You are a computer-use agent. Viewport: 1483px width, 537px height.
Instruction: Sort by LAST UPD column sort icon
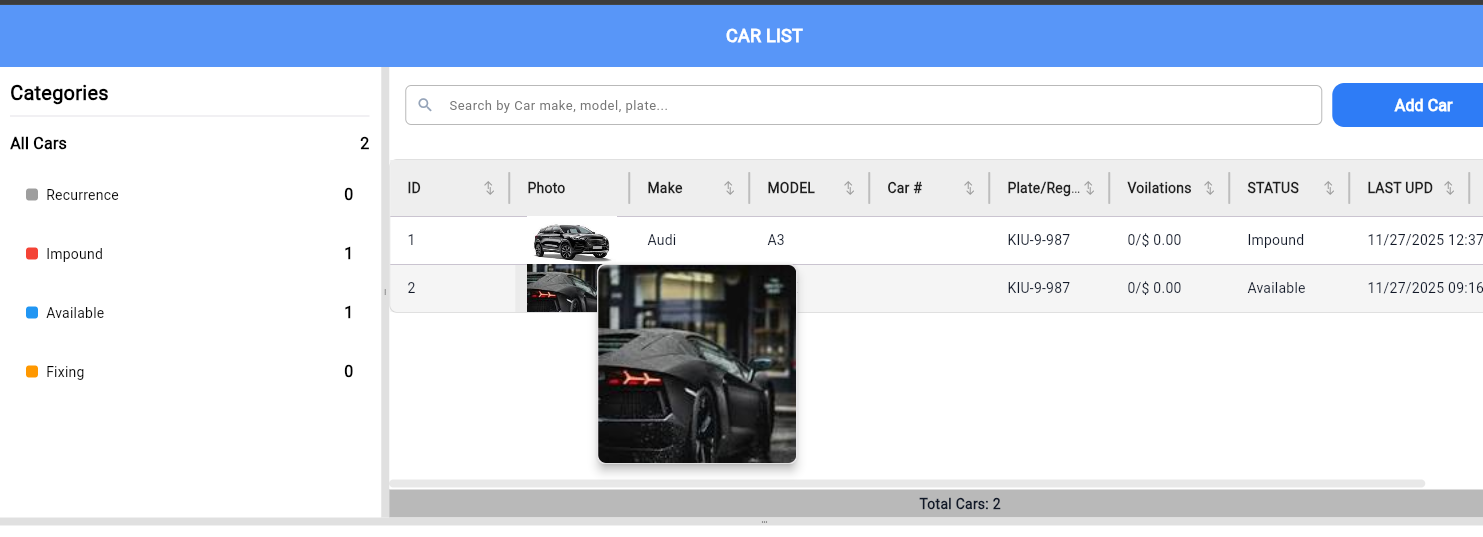pyautogui.click(x=1449, y=188)
